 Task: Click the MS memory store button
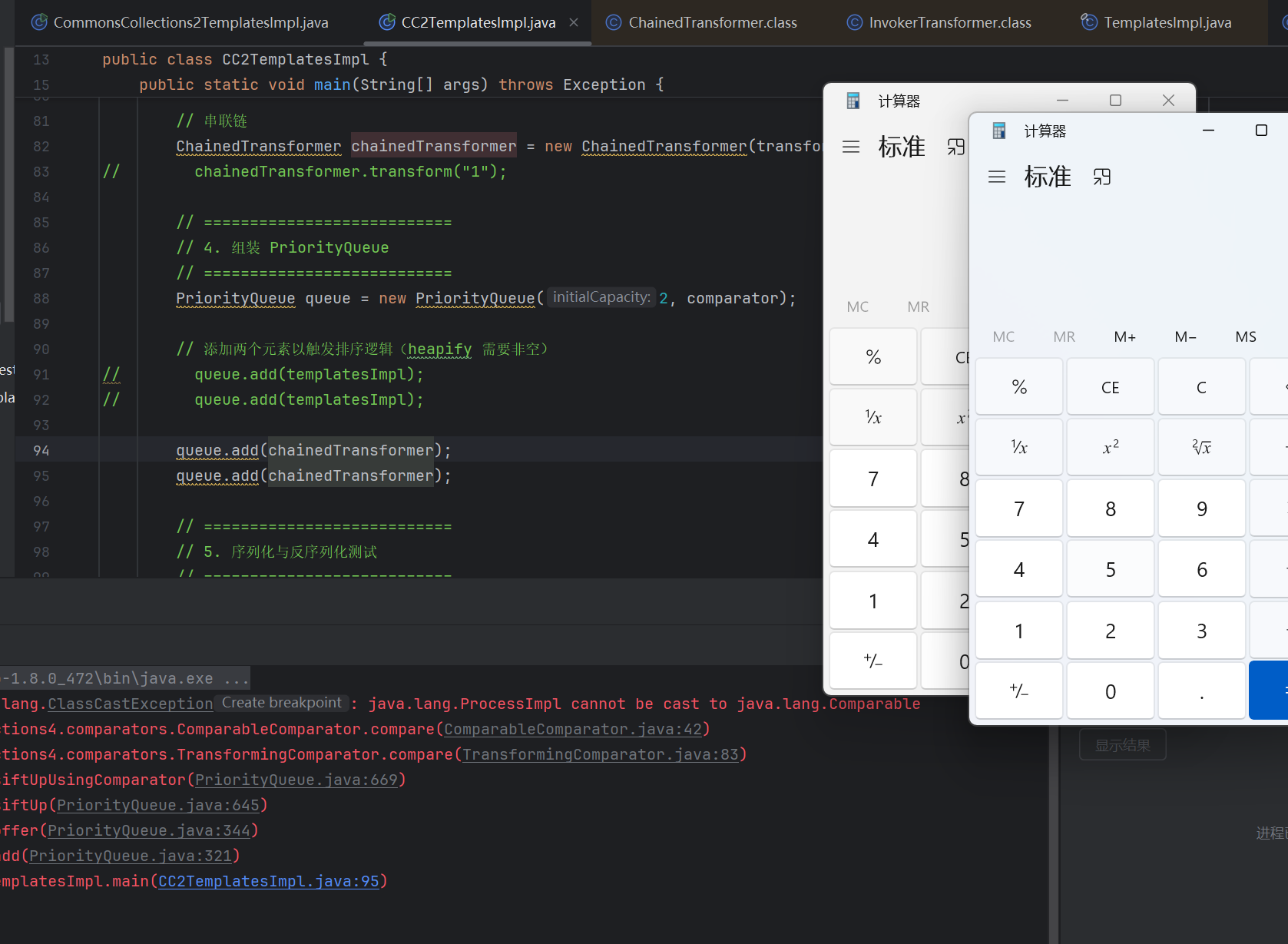(x=1246, y=336)
